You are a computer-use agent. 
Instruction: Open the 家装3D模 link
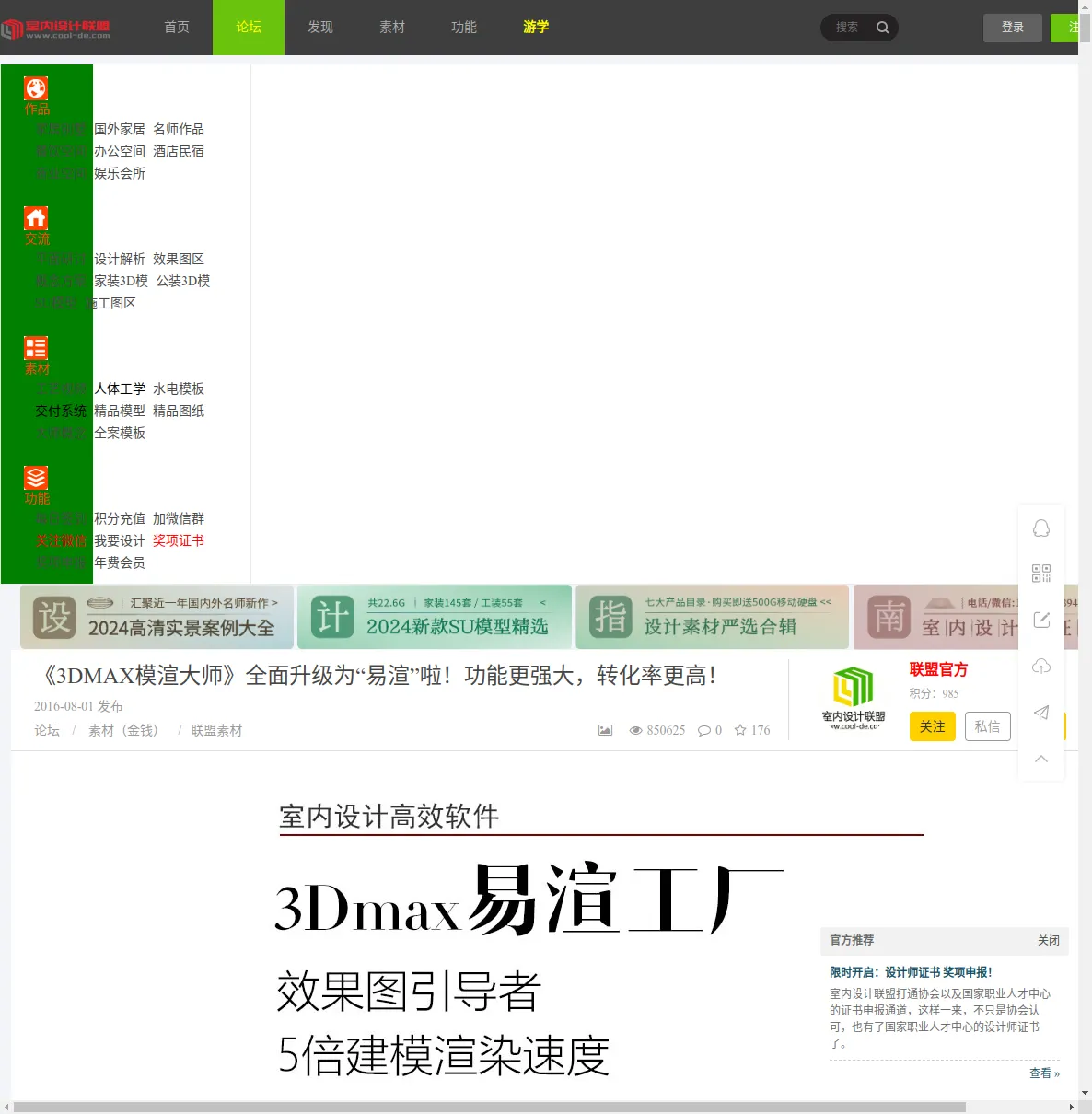(x=121, y=281)
